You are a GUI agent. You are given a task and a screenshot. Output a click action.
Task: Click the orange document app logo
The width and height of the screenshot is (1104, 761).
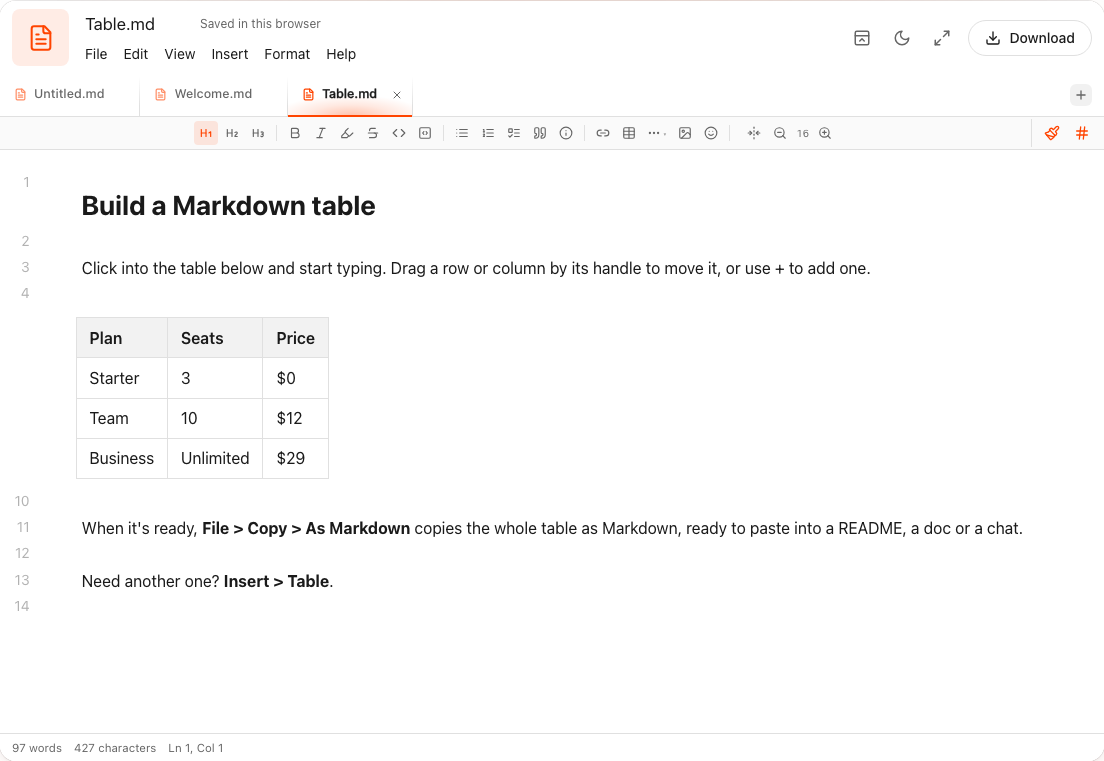[x=41, y=37]
